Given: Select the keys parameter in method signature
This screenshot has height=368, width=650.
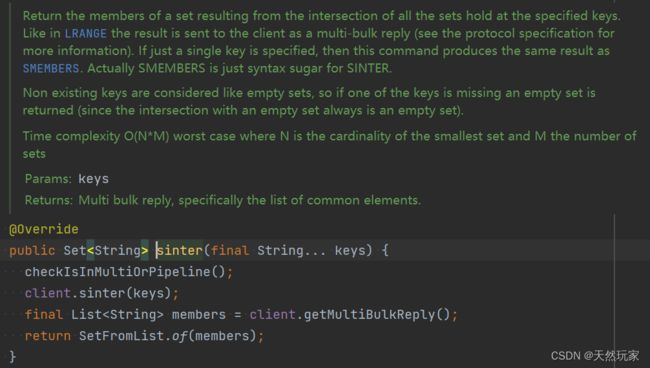Looking at the screenshot, I should click(x=350, y=250).
